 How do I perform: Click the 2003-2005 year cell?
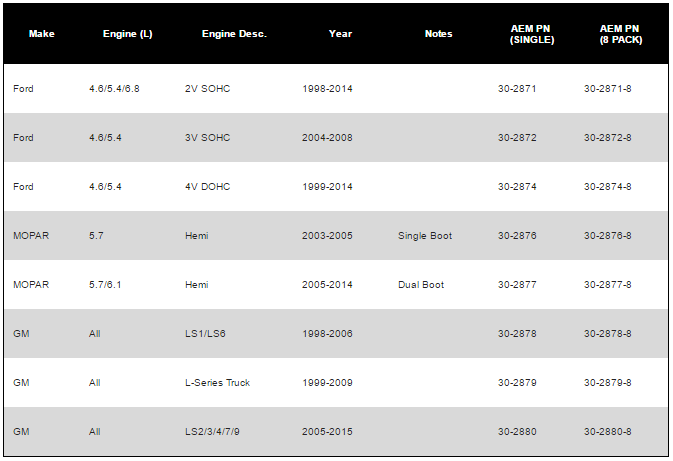[x=327, y=236]
